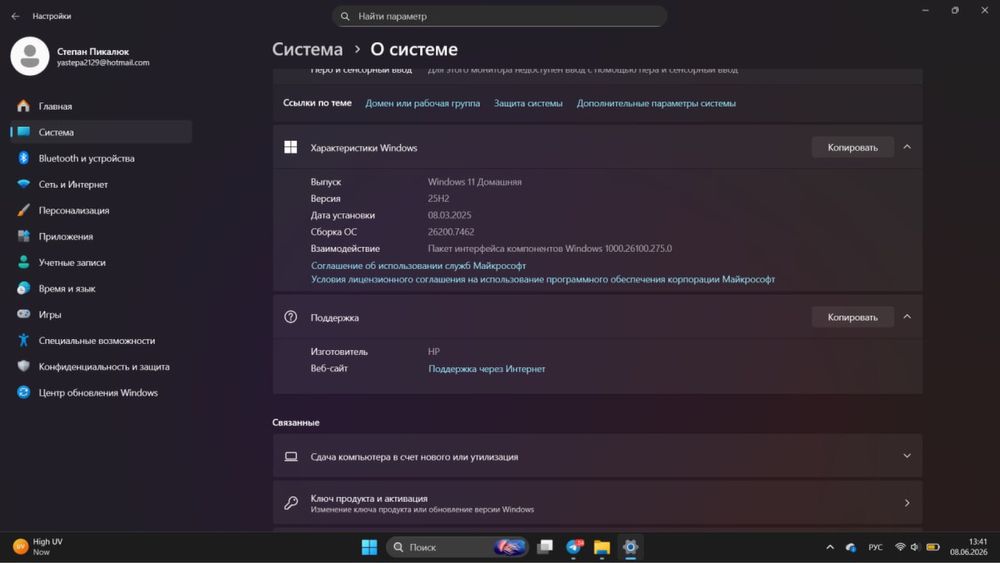Open Персонализация settings
This screenshot has width=1000, height=563.
(101, 210)
